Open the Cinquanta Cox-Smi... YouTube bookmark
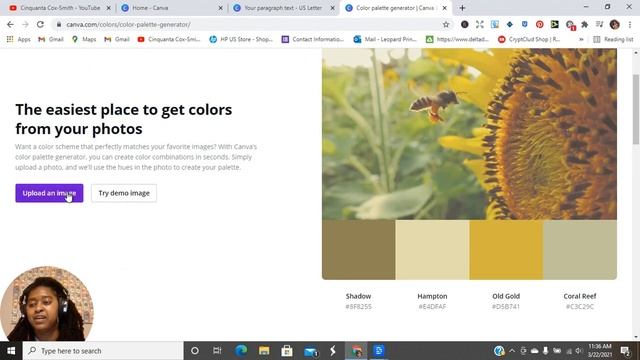This screenshot has height=360, width=640. point(169,39)
